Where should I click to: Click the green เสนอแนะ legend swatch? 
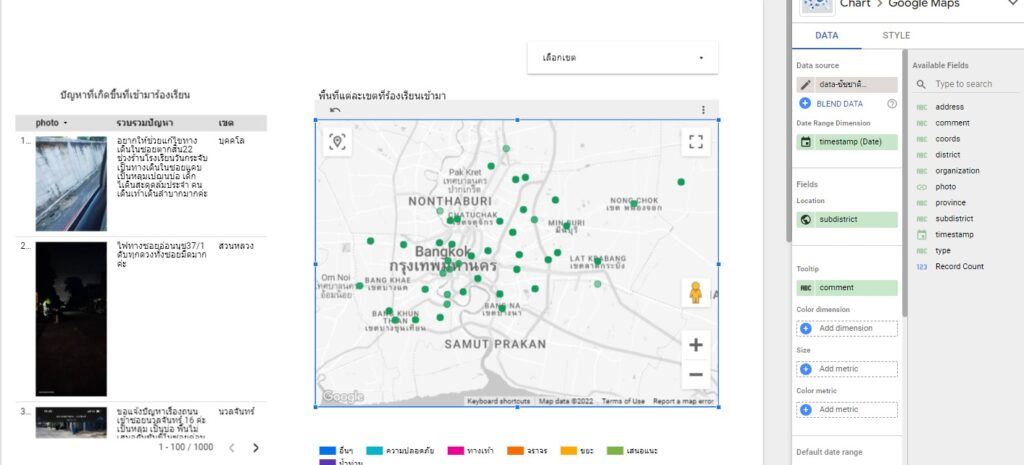[x=615, y=451]
